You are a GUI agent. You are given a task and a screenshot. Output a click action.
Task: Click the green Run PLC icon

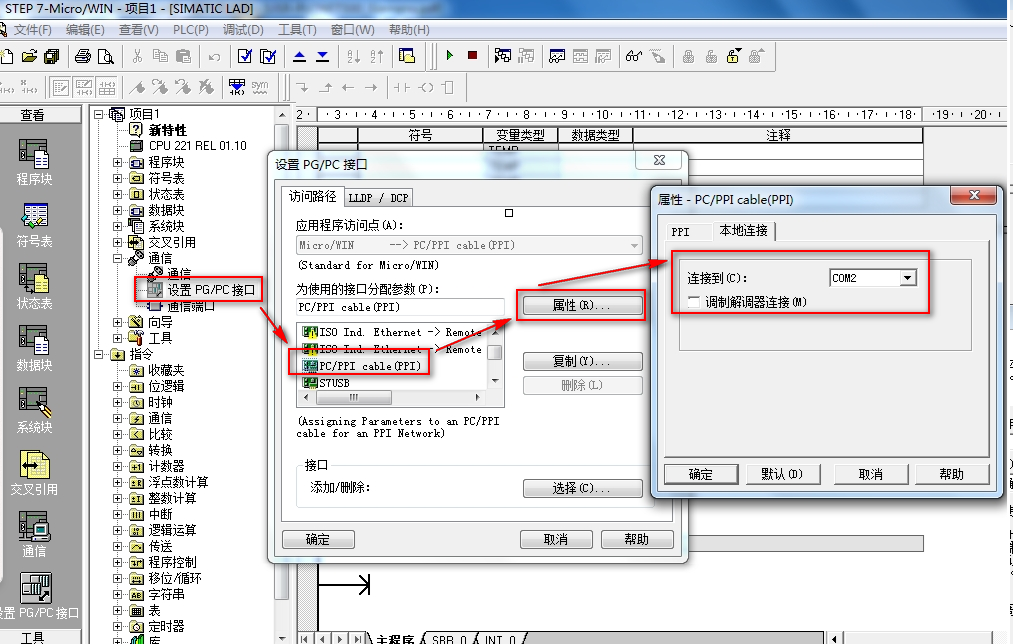[450, 56]
